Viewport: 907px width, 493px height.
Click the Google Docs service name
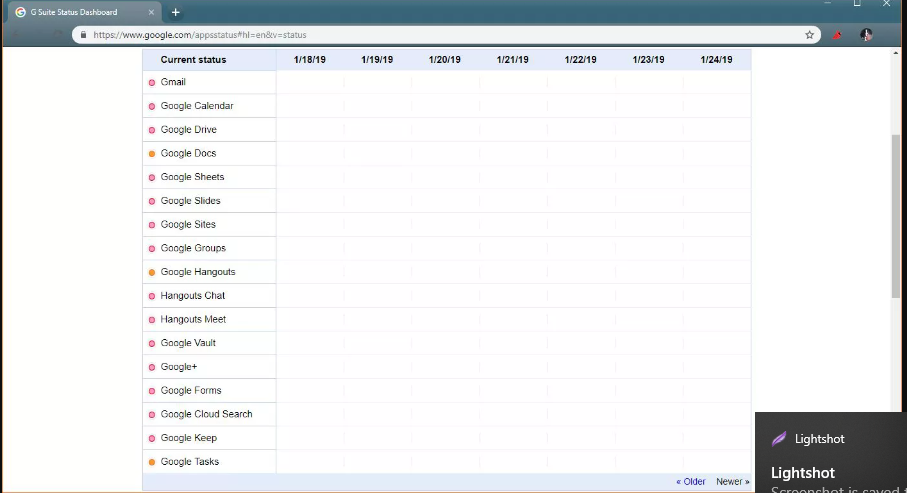[x=188, y=153]
